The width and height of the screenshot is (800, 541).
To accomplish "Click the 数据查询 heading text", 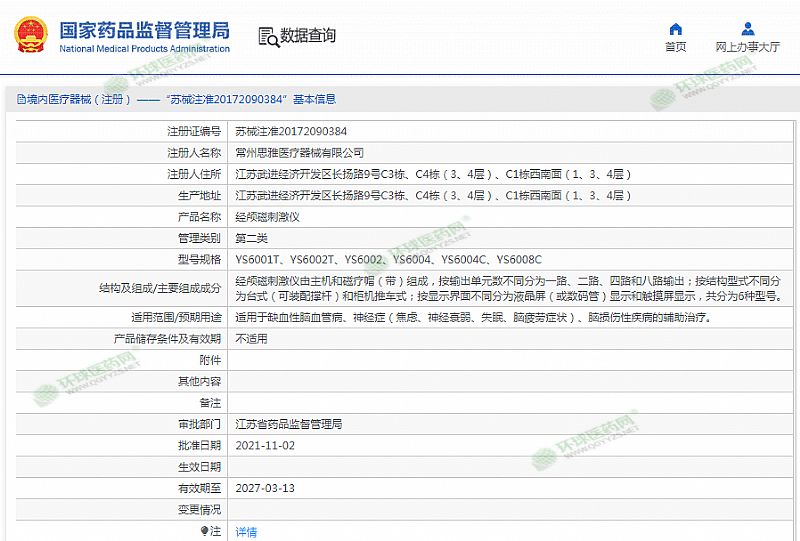I will (x=308, y=36).
